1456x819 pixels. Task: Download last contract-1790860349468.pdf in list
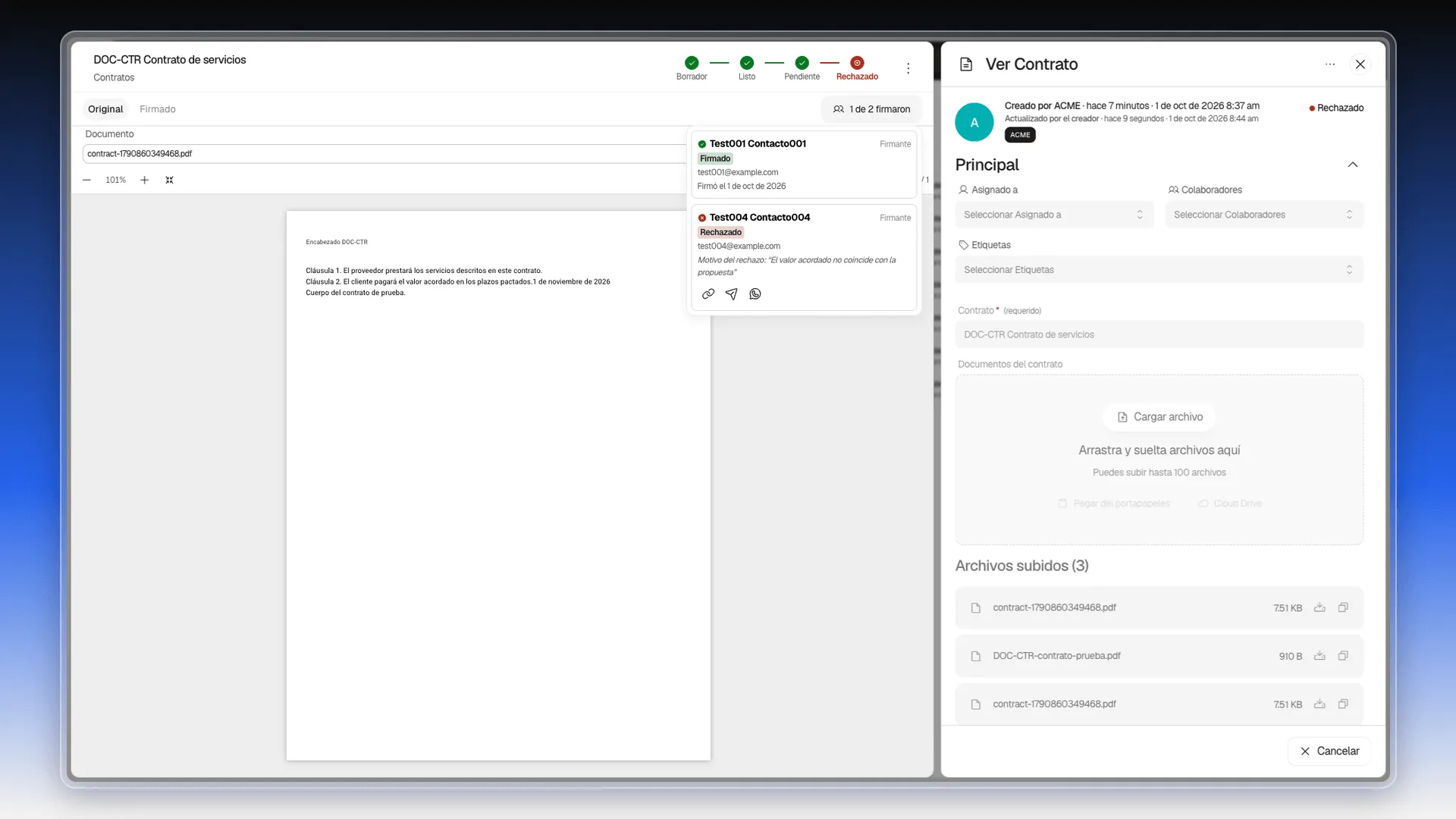click(x=1319, y=704)
